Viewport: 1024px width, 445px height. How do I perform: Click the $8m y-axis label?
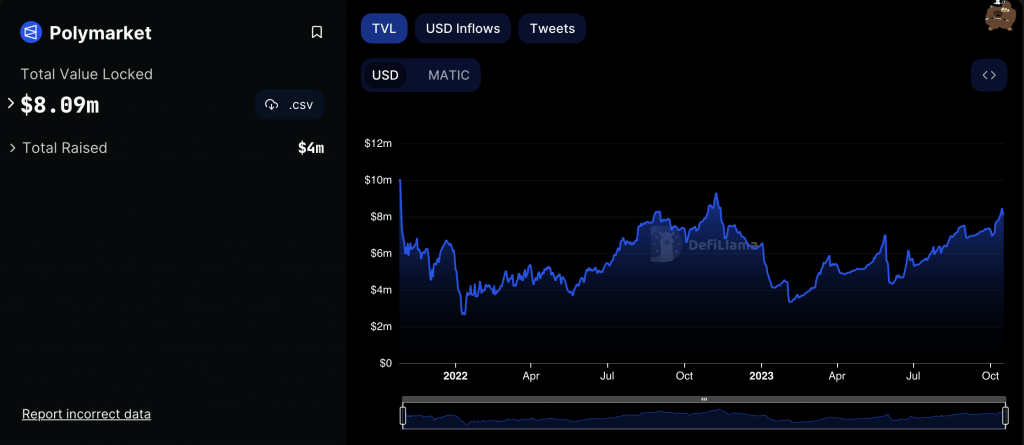pyautogui.click(x=381, y=216)
